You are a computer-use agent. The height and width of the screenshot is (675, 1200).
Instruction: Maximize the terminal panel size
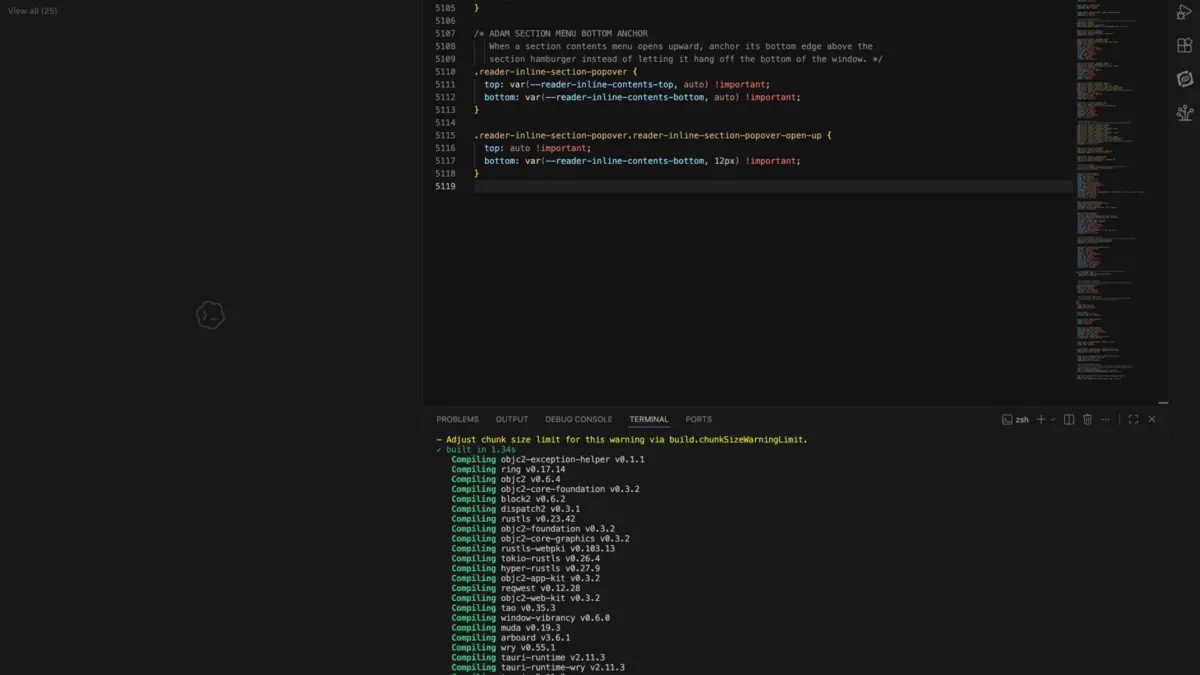tap(1133, 420)
